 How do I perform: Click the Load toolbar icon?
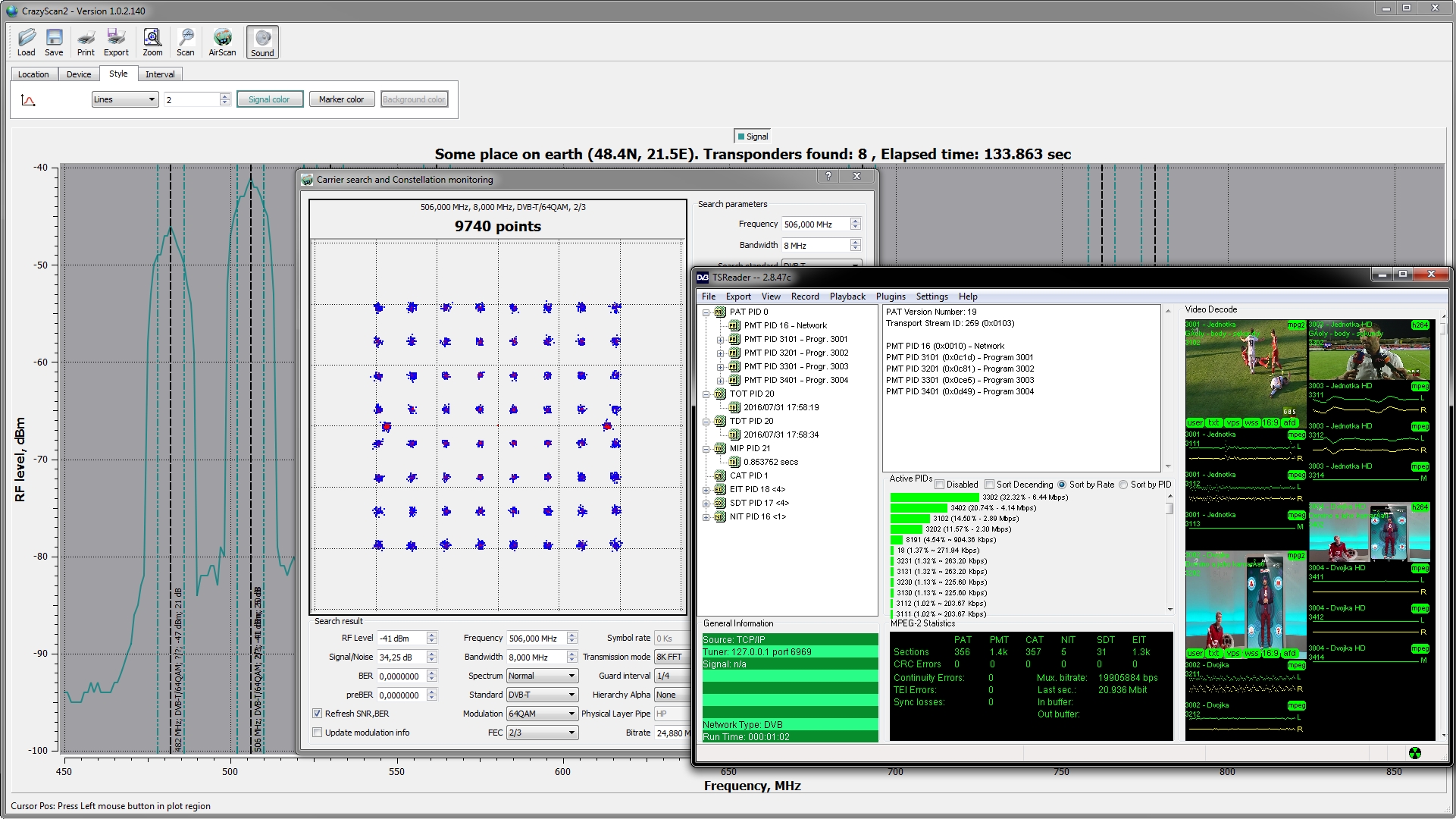(x=27, y=42)
